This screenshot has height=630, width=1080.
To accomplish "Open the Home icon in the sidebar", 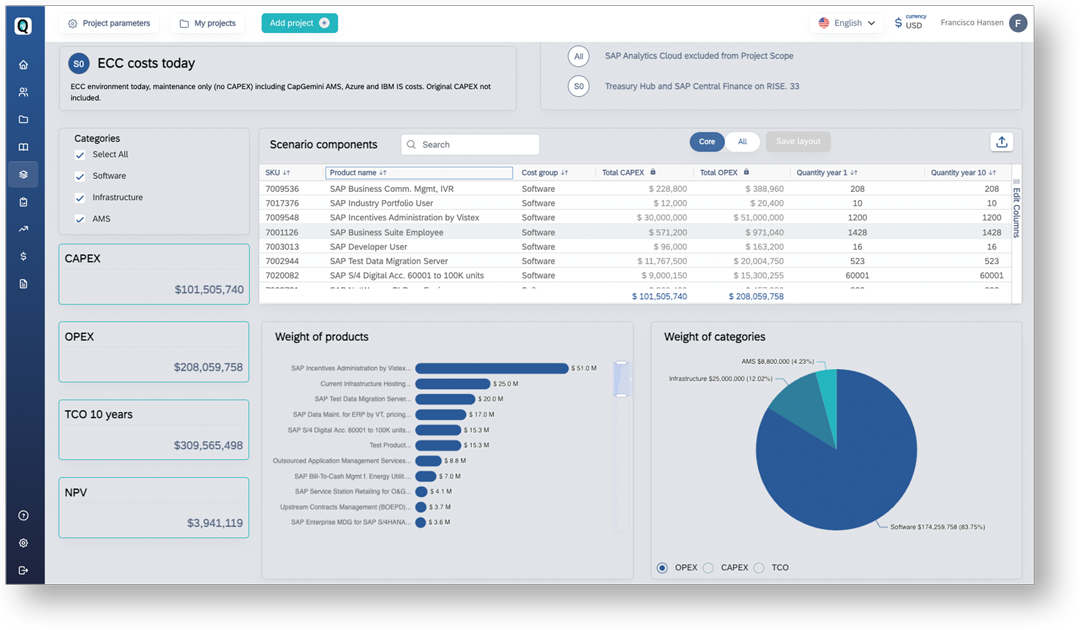I will click(x=23, y=63).
